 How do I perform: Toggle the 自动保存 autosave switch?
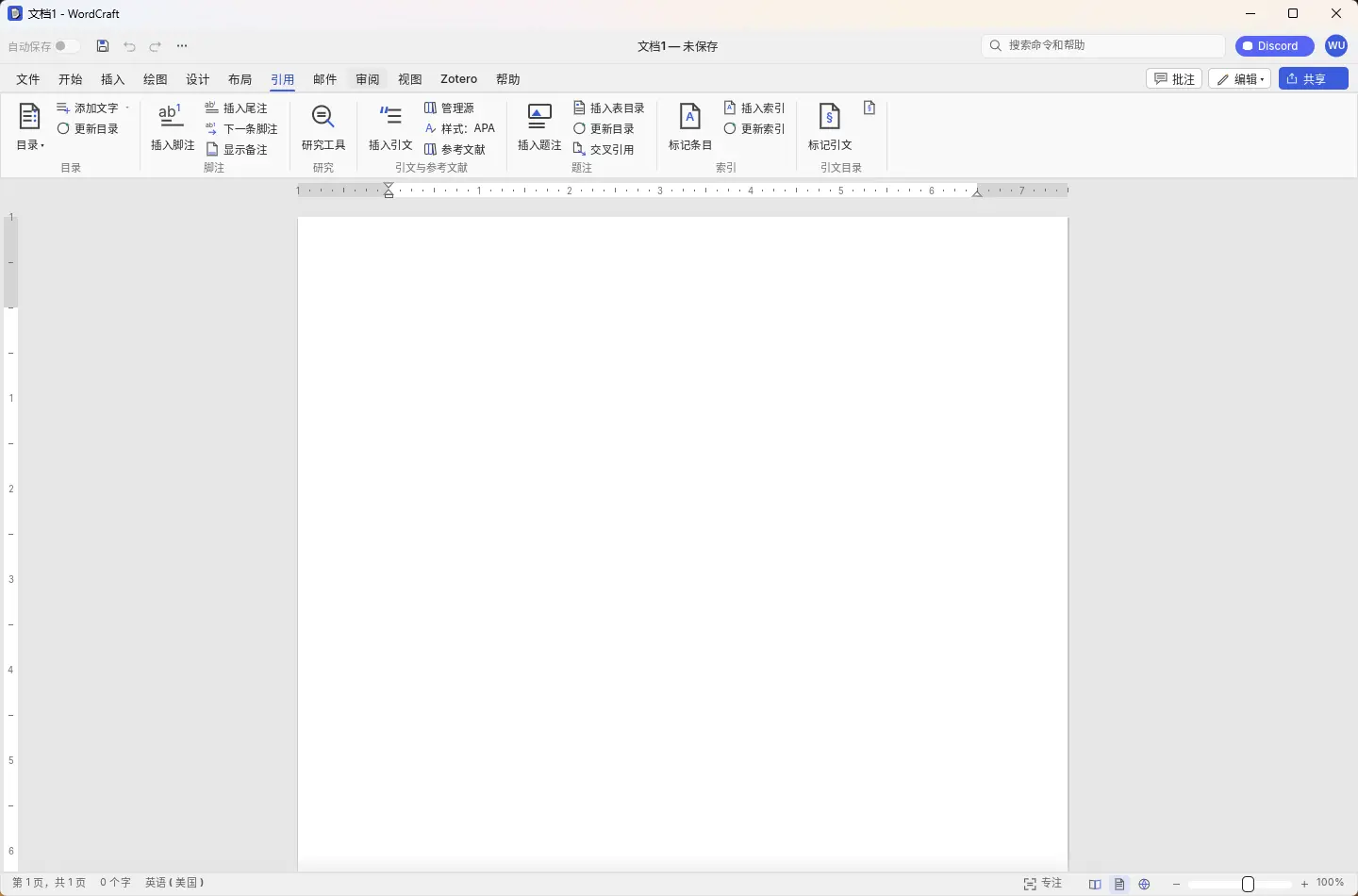[67, 46]
